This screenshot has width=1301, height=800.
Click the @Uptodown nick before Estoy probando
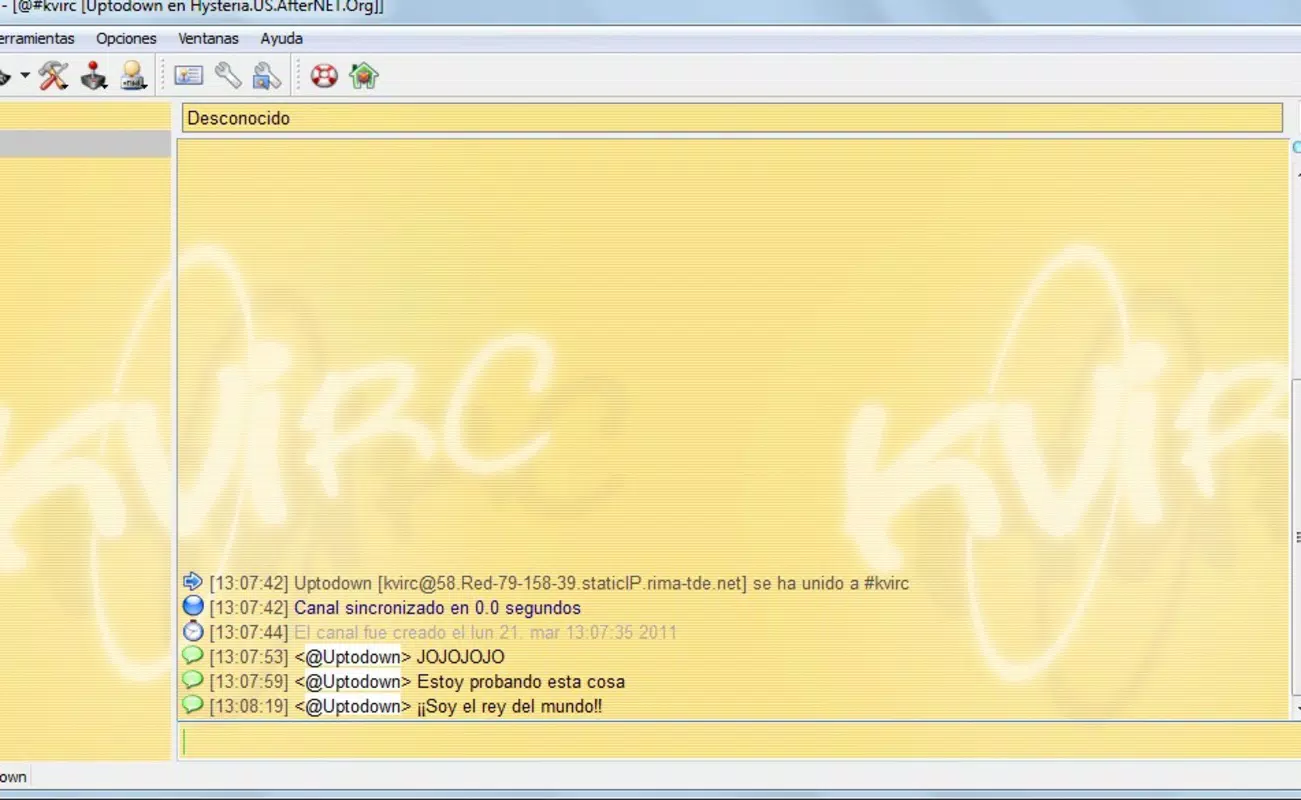[353, 682]
